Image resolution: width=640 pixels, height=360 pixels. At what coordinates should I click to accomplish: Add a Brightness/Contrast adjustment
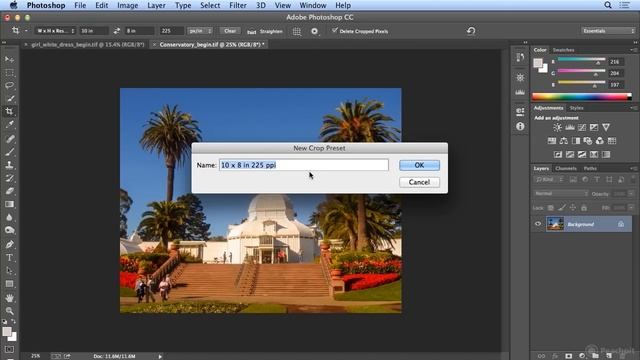click(x=557, y=127)
